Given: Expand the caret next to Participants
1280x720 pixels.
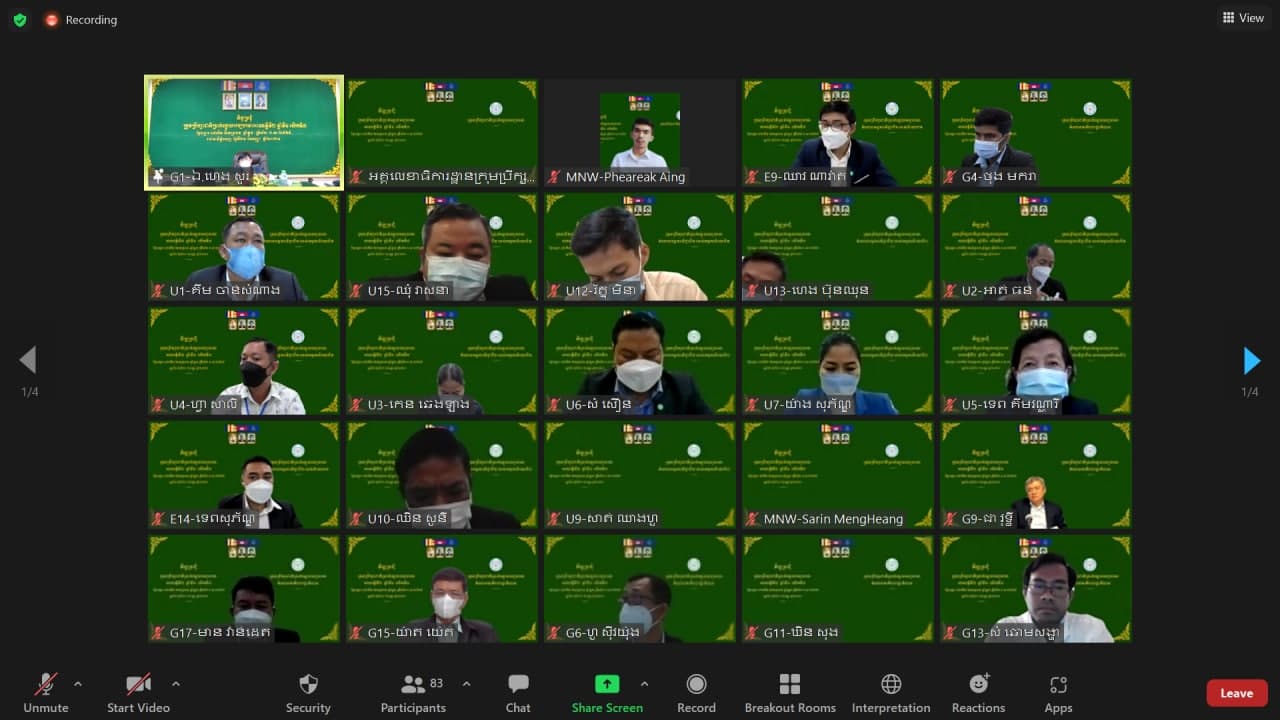Looking at the screenshot, I should 466,684.
